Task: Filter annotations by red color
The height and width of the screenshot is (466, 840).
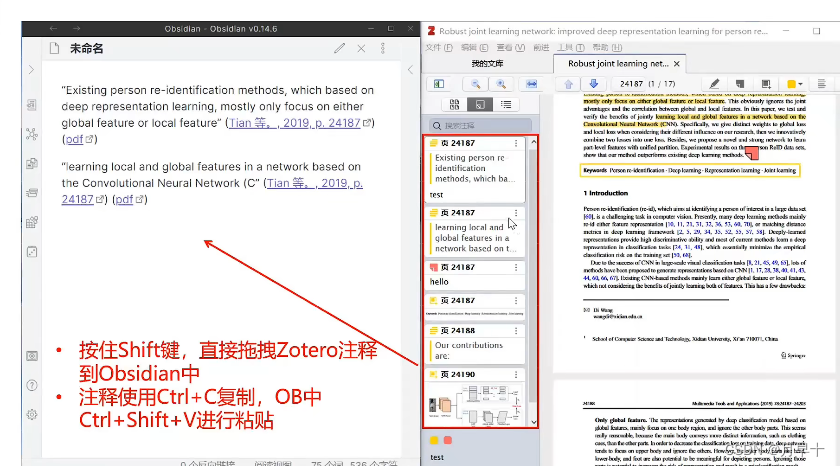Action: tap(448, 440)
